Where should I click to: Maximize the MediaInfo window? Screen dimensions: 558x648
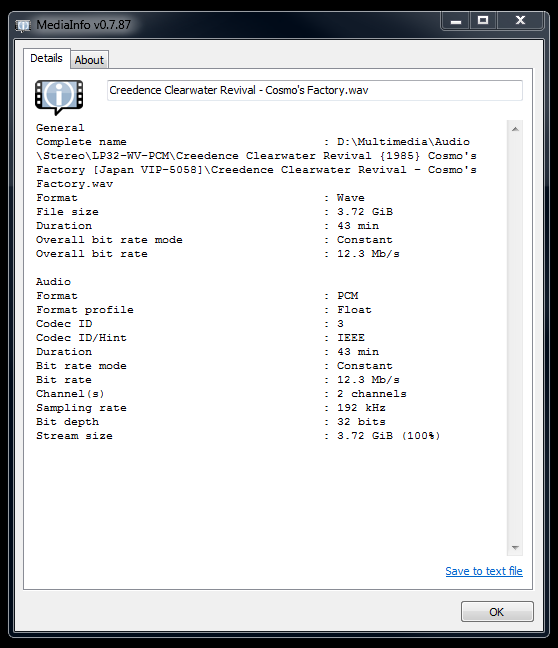tap(483, 21)
